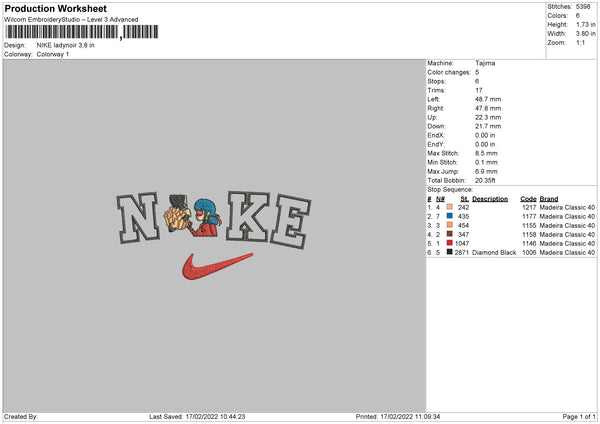Click the letter K in the embroidery preview
Screen dimensions: 600x424
pos(248,217)
